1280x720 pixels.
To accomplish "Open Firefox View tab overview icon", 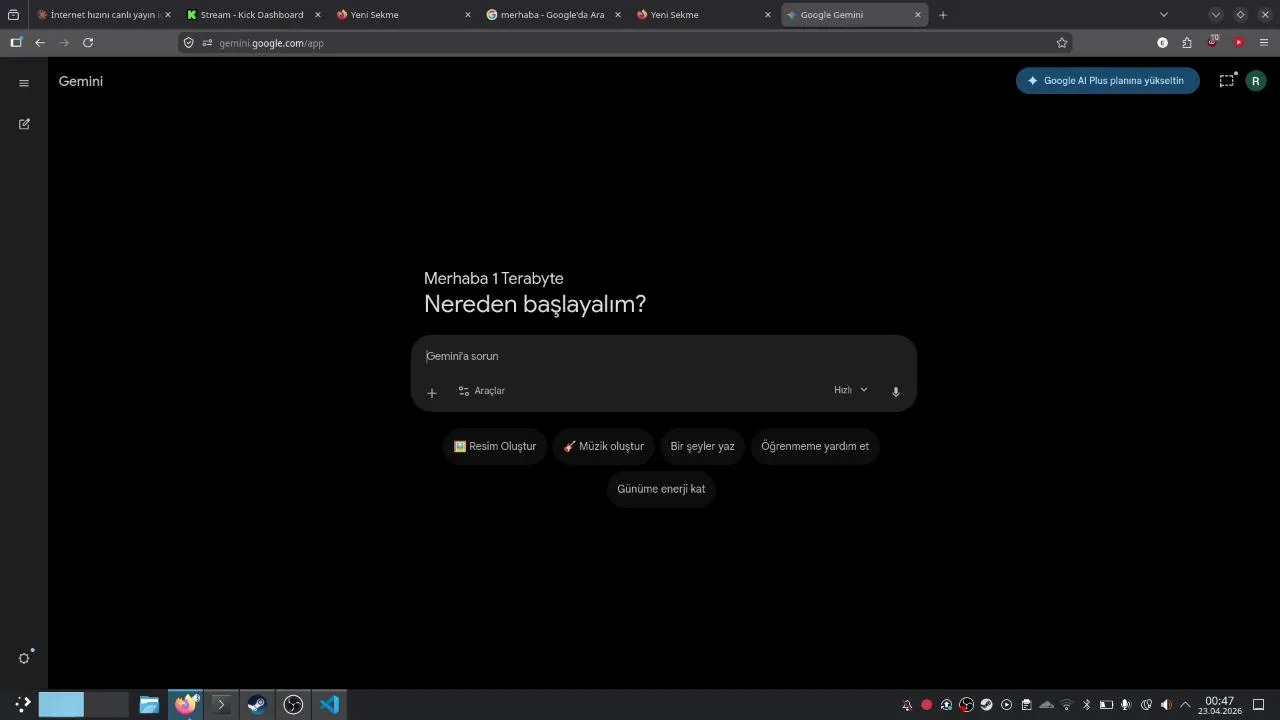I will 13,15.
